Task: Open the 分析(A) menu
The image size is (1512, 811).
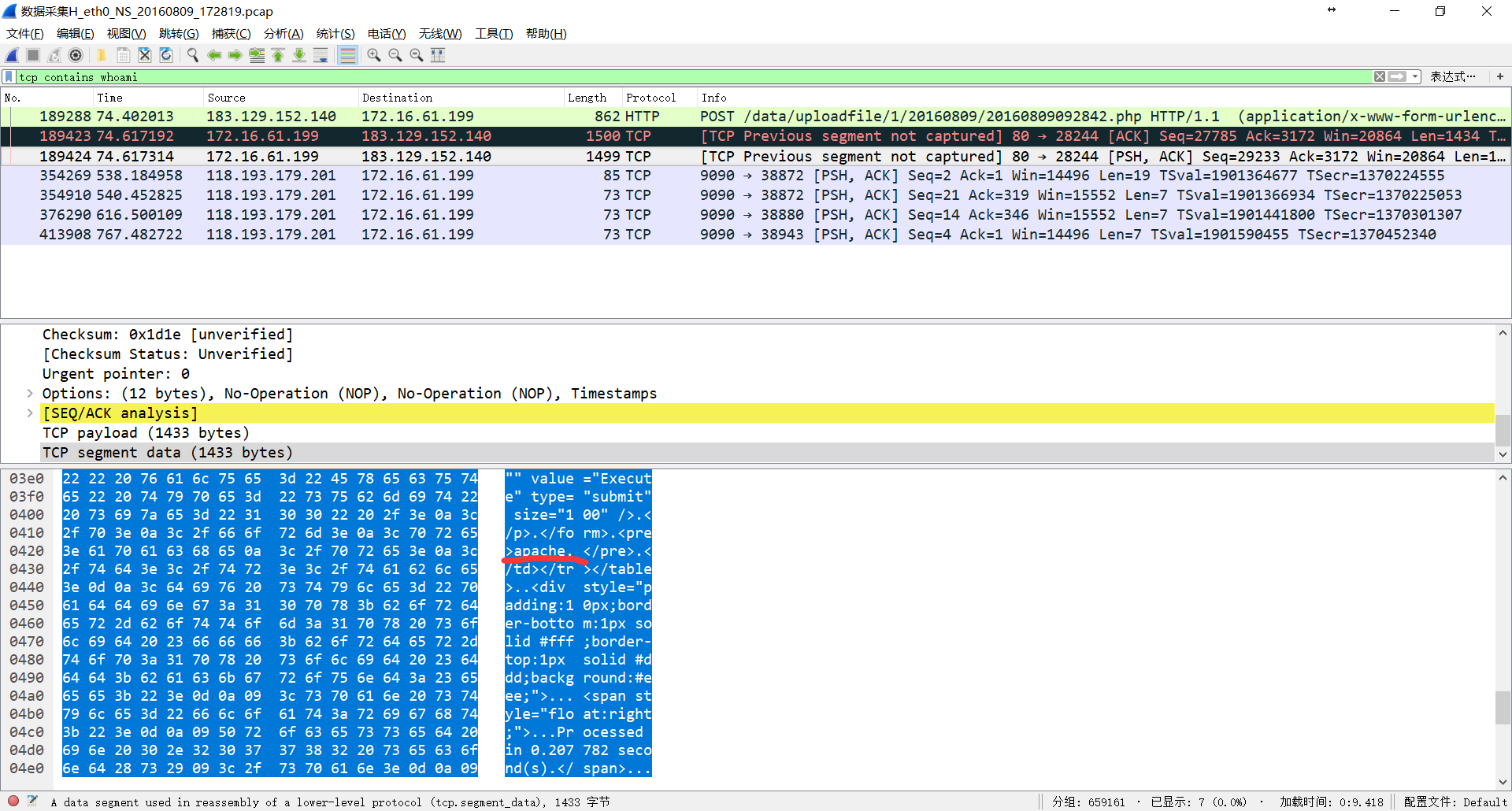Action: tap(283, 34)
